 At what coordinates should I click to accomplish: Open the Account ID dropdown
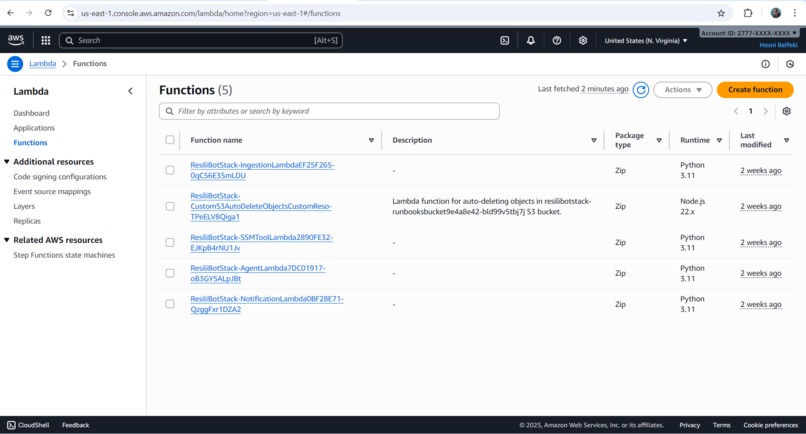point(749,33)
